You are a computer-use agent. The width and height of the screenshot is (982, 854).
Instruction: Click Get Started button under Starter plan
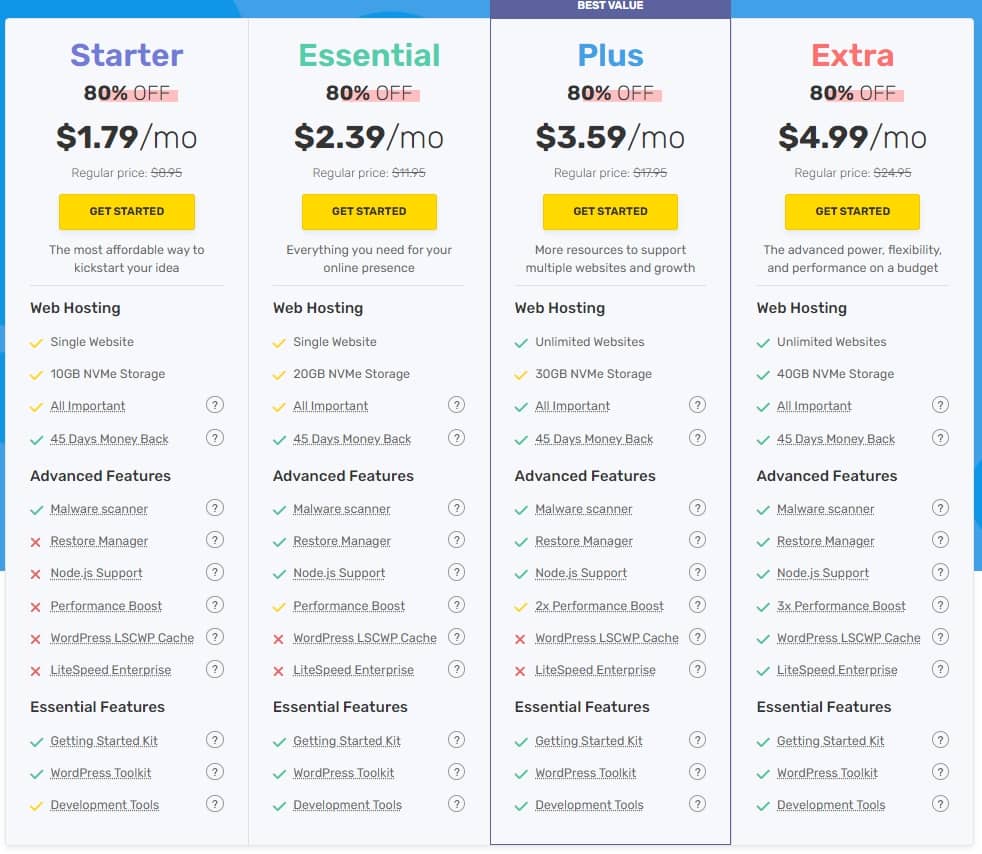[x=127, y=212]
